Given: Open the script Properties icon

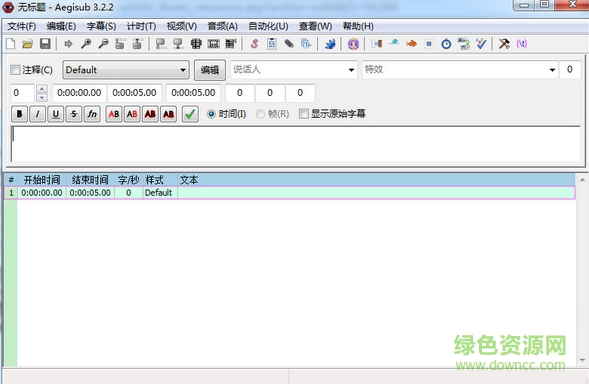Looking at the screenshot, I should coord(272,44).
